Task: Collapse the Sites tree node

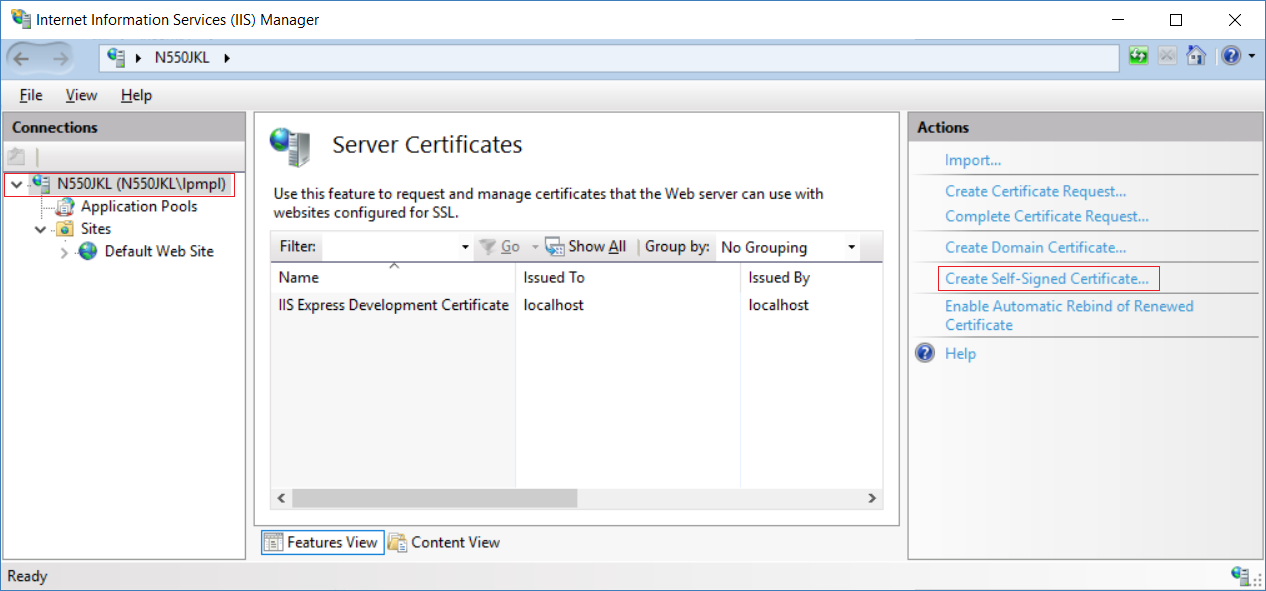Action: (x=40, y=229)
